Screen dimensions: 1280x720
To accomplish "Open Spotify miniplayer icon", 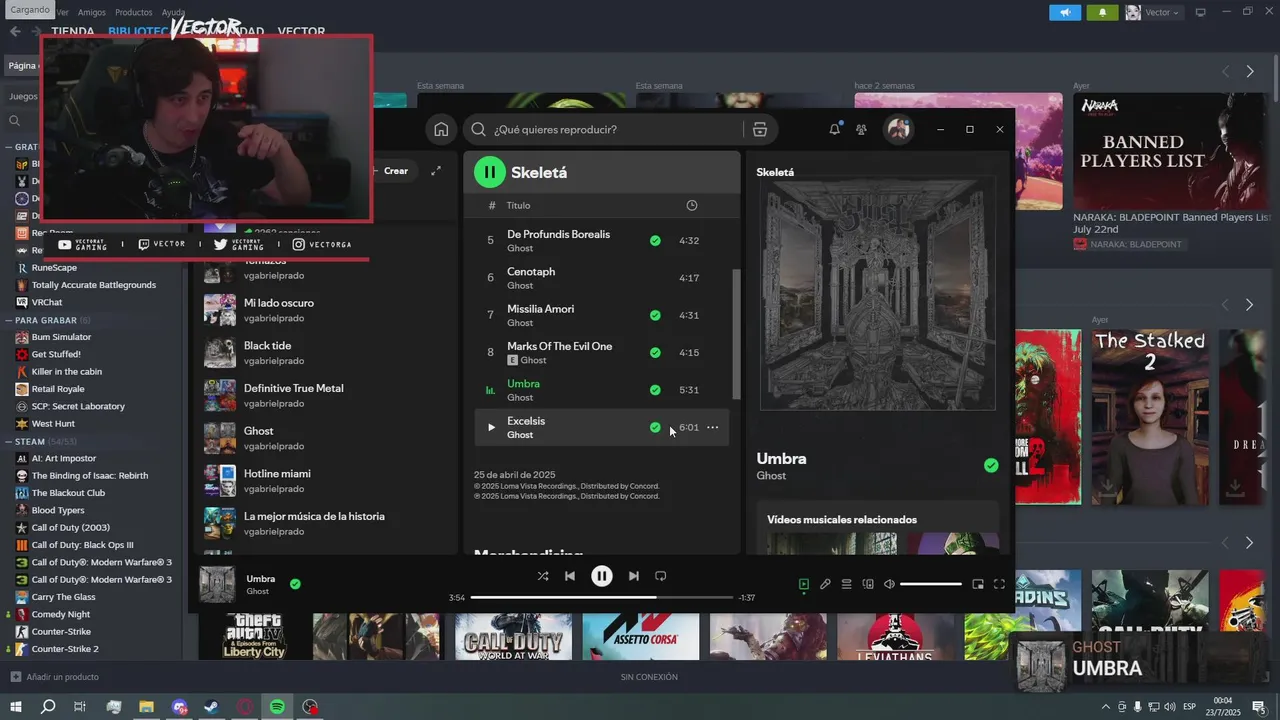I will pos(978,584).
